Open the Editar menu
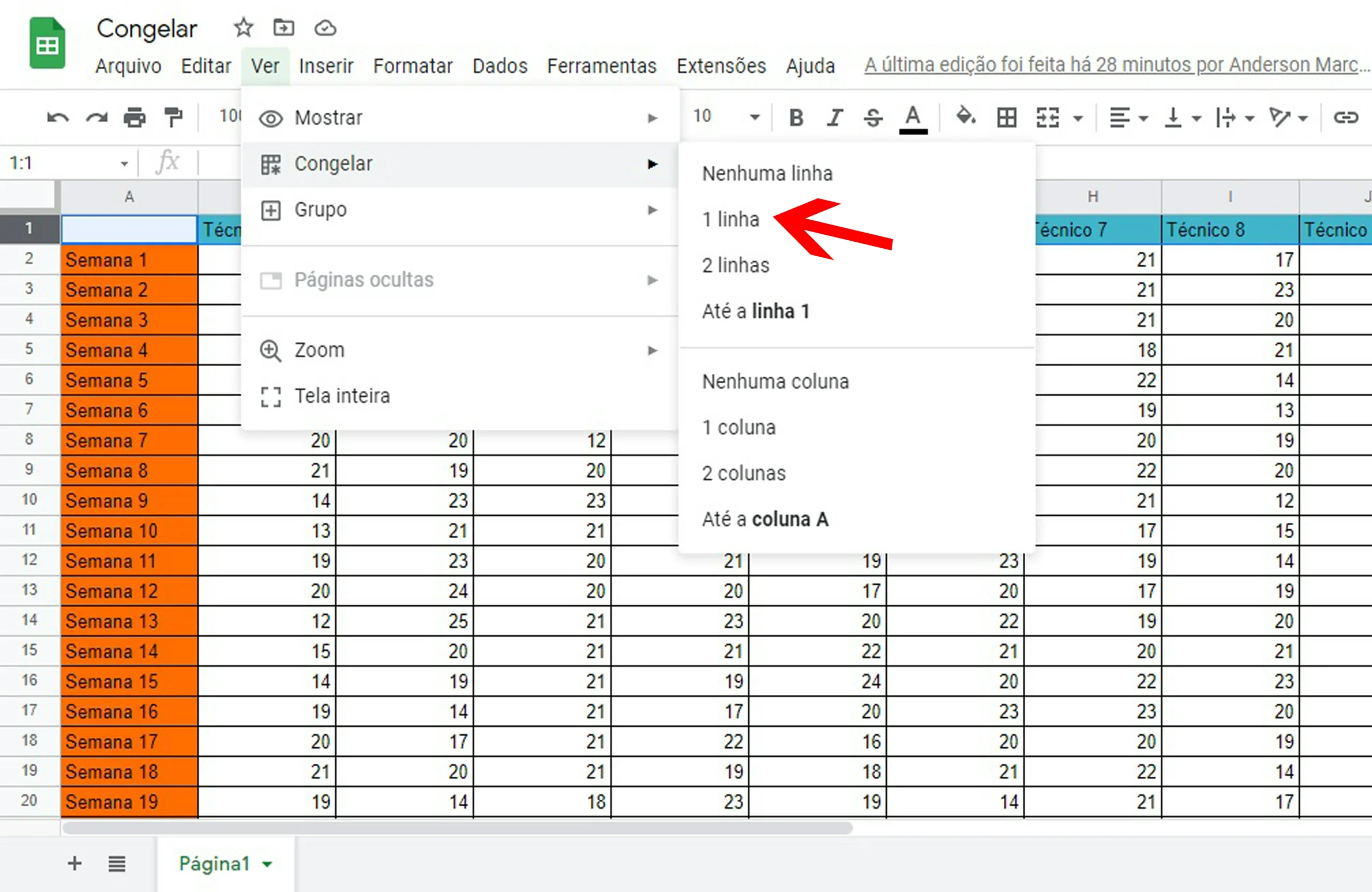 [206, 66]
